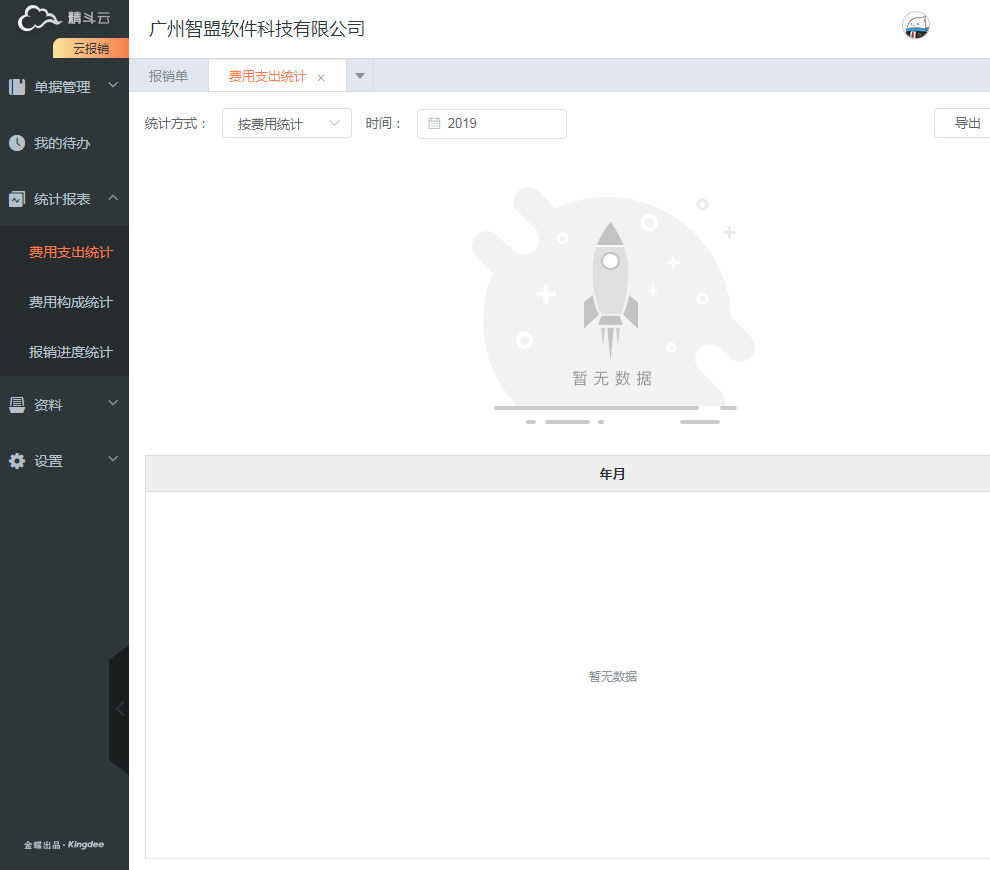Expand the 单据管理 menu chevron
990x870 pixels.
click(x=113, y=85)
